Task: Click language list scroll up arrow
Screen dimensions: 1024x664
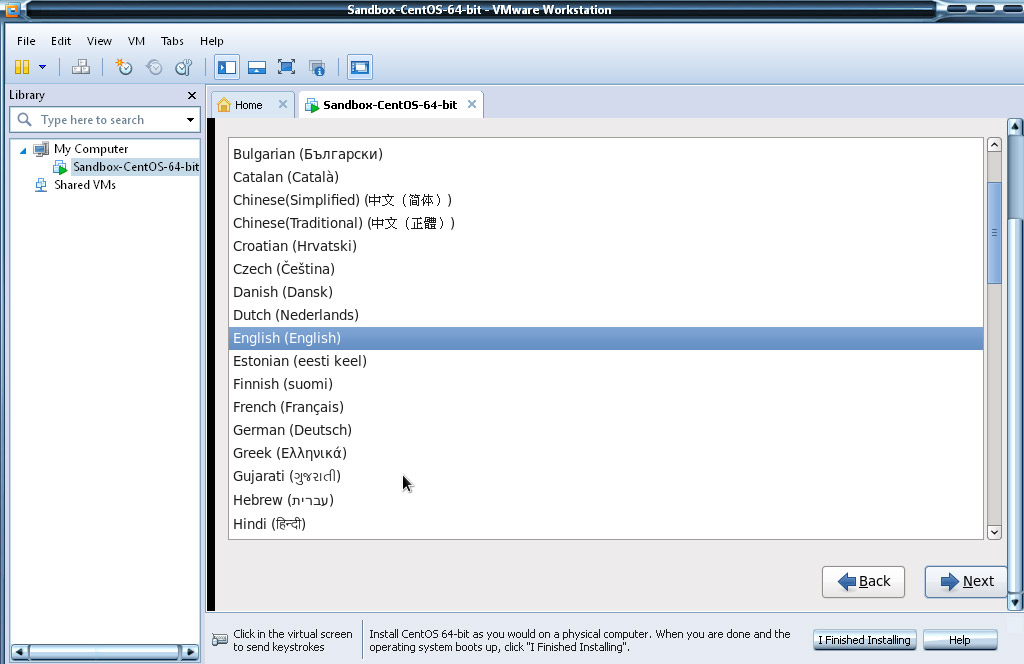Action: (994, 145)
